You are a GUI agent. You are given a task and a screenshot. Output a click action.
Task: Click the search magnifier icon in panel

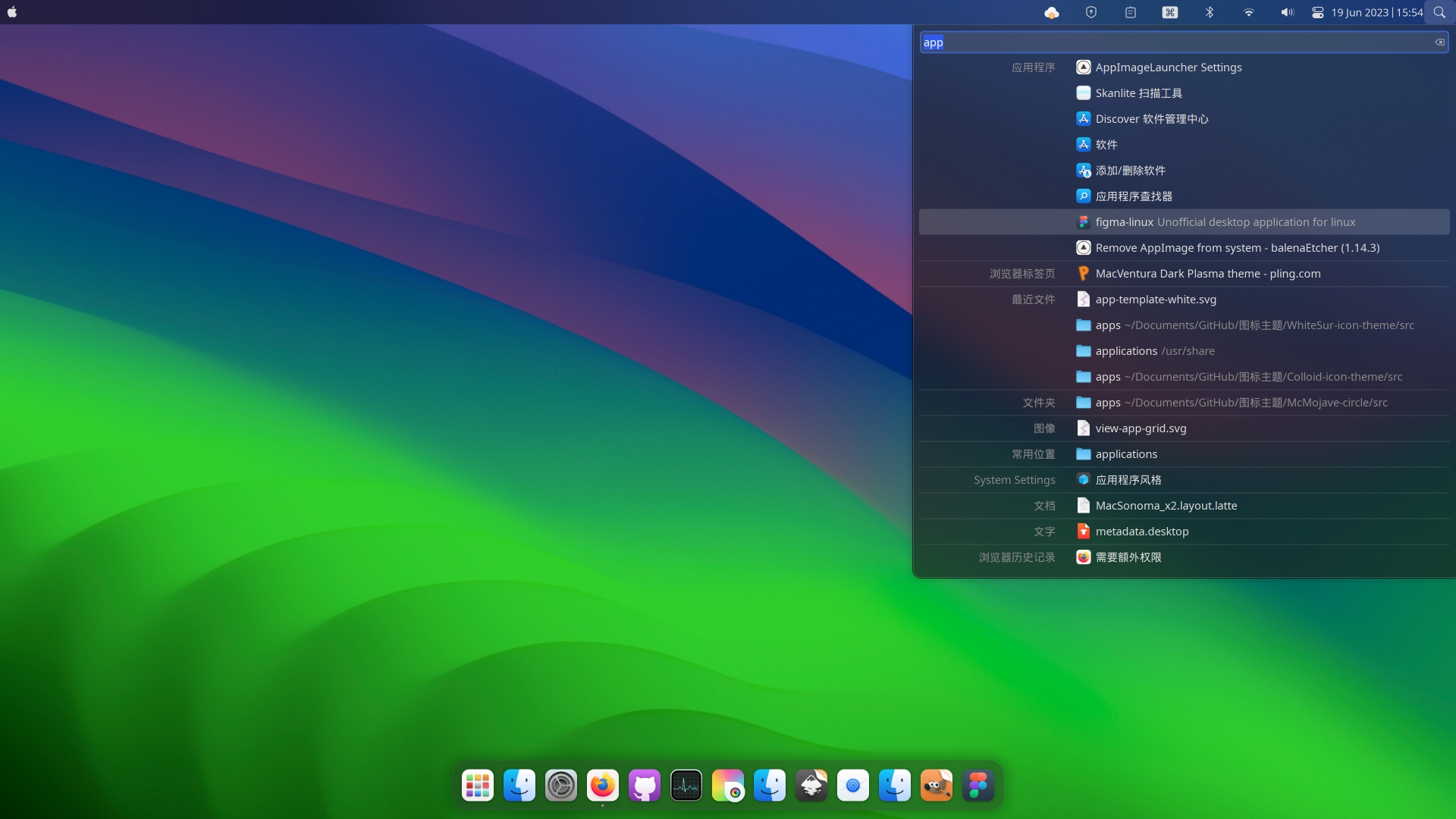pos(1439,12)
